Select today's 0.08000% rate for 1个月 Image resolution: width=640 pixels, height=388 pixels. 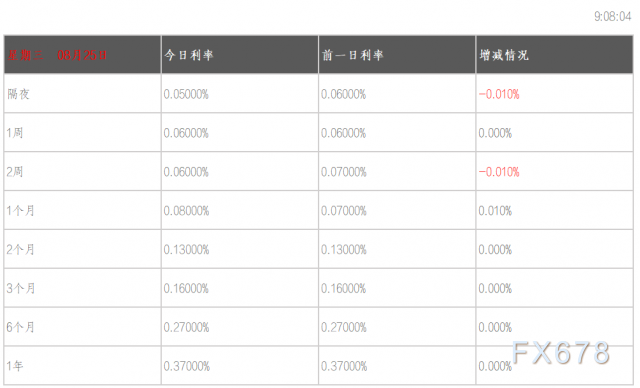[187, 211]
